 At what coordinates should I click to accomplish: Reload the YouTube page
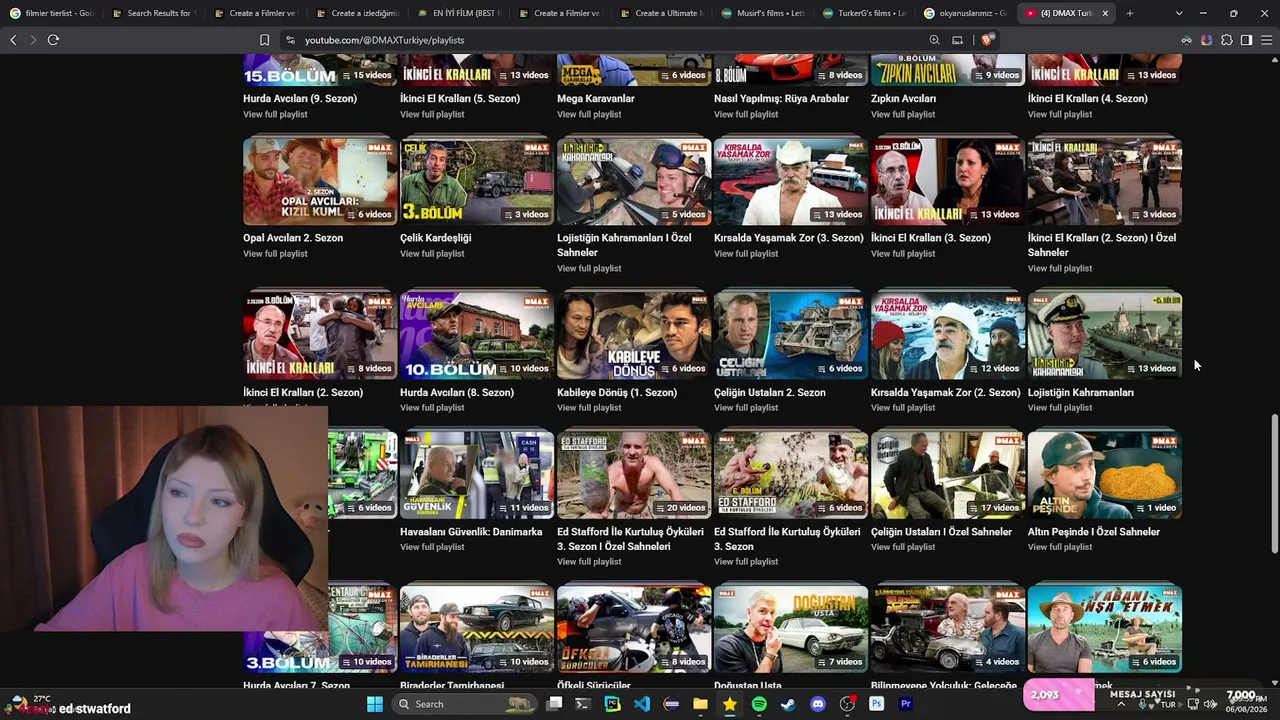point(53,40)
